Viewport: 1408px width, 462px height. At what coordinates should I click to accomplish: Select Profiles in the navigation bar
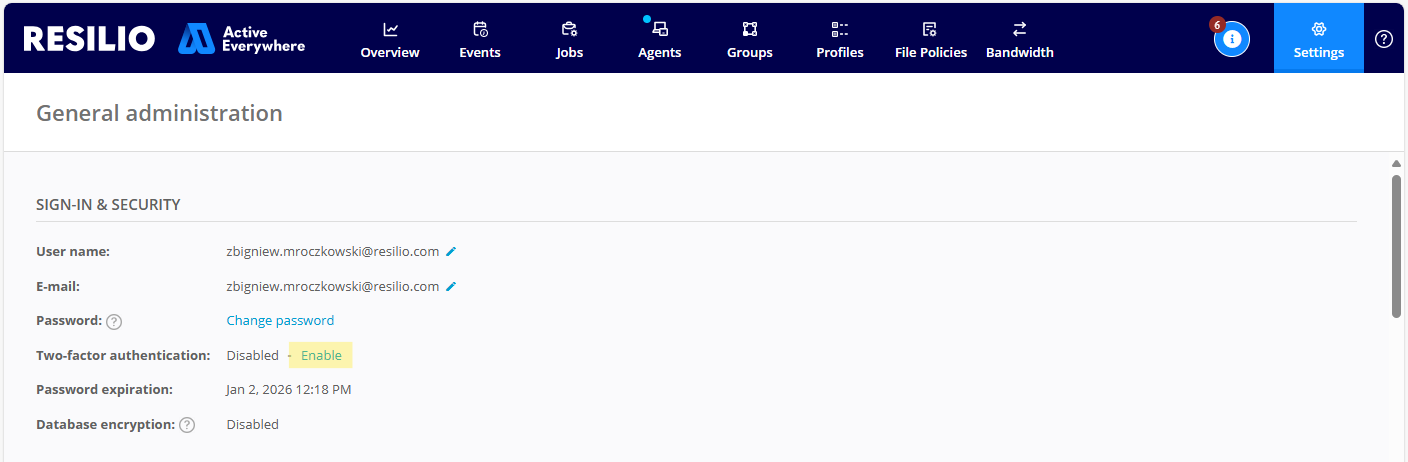pos(839,39)
